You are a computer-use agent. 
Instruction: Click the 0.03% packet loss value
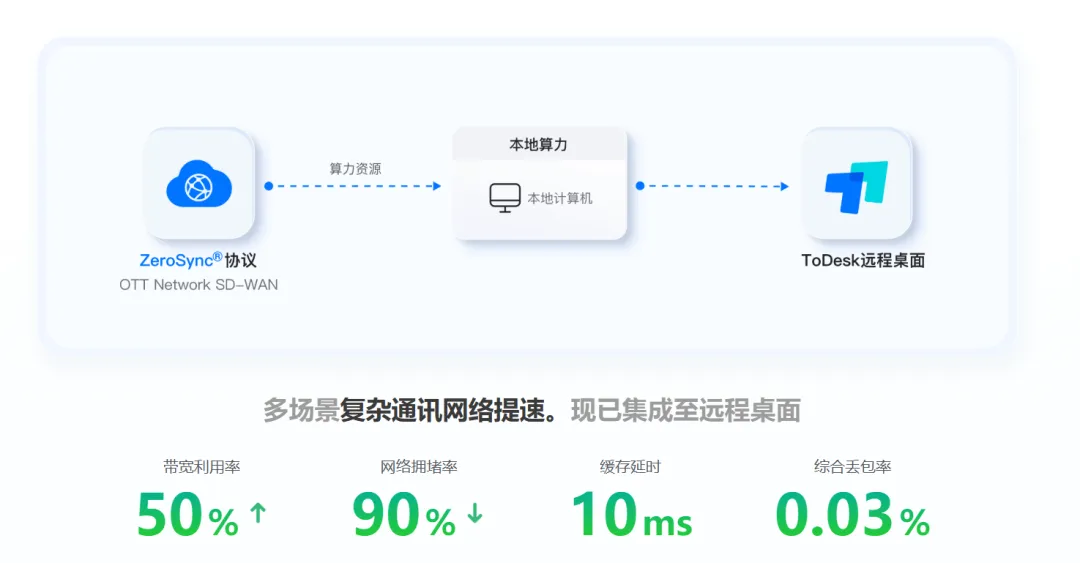point(853,514)
